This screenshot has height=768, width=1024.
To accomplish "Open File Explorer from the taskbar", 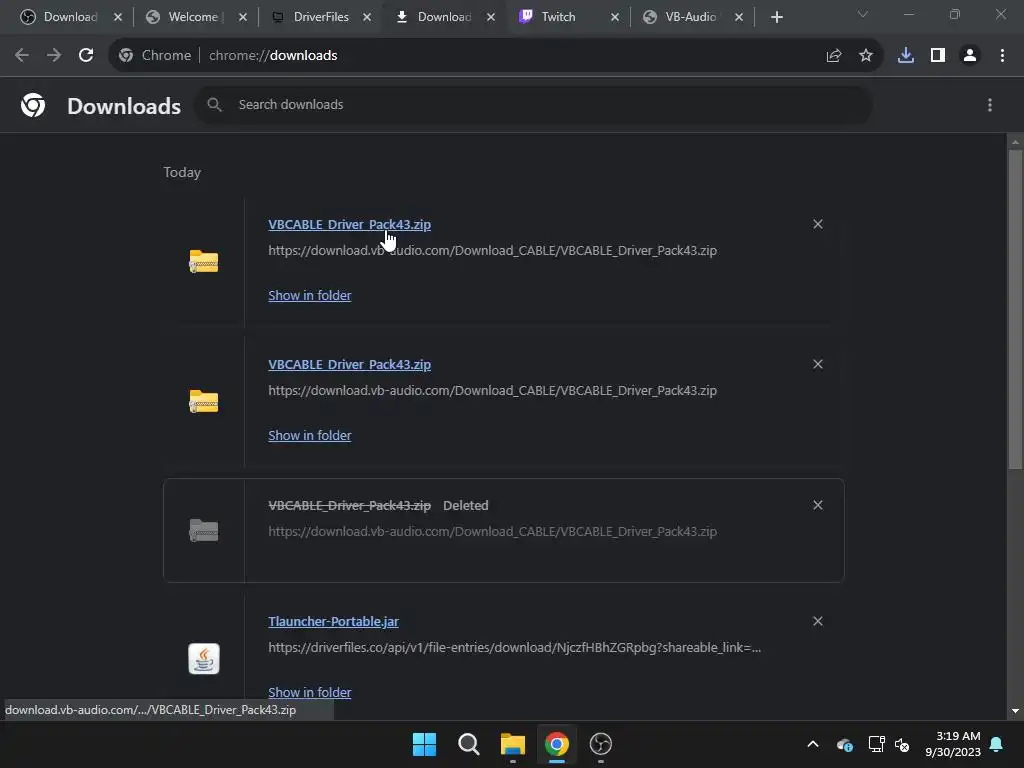I will [x=513, y=744].
